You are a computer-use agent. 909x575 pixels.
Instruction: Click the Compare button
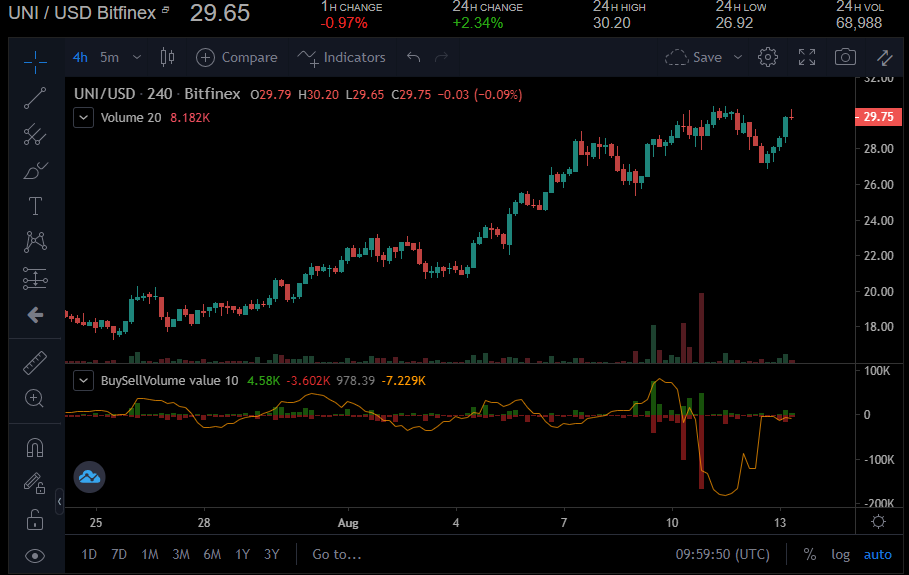[237, 57]
